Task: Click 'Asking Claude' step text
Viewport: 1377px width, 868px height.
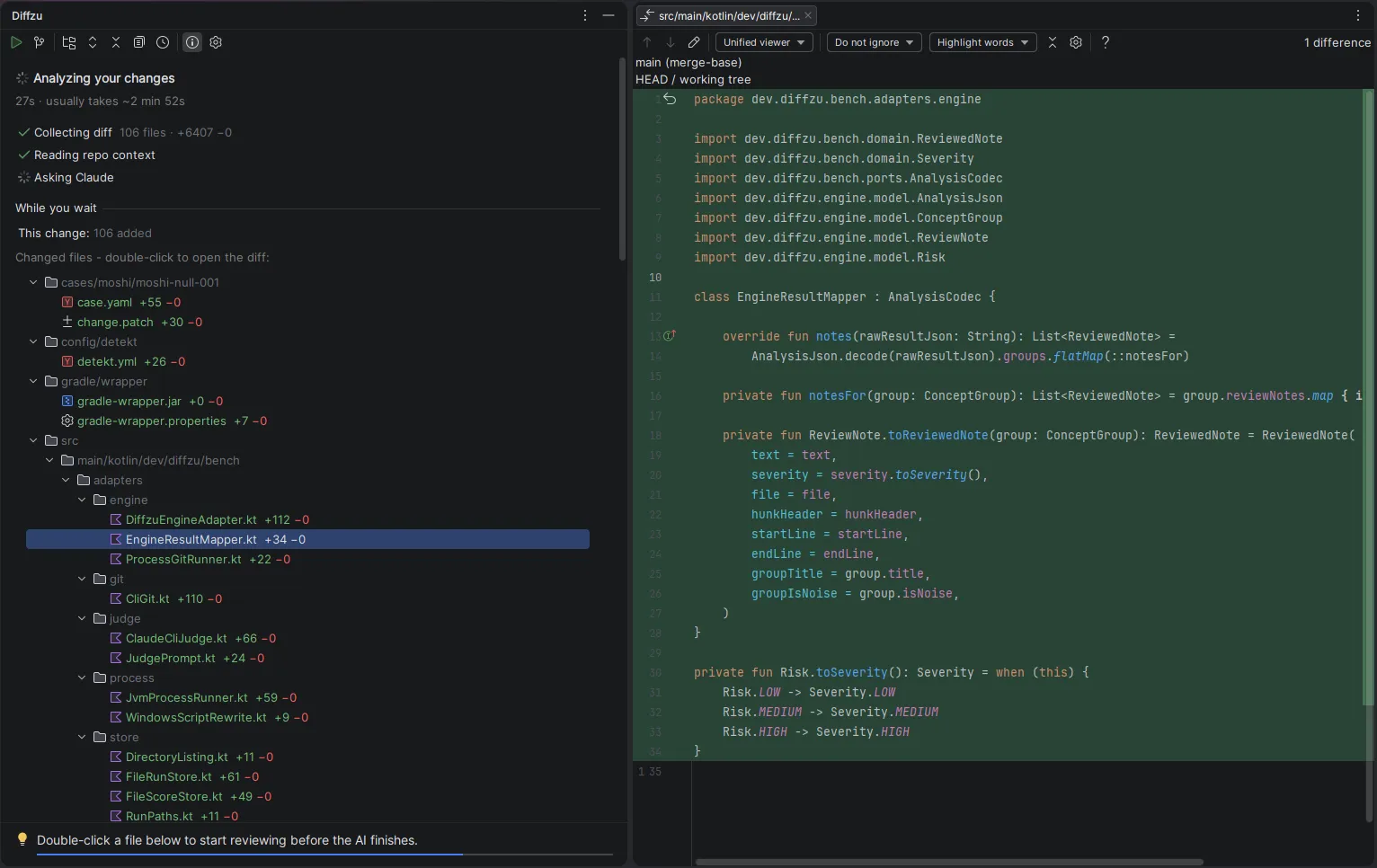Action: pyautogui.click(x=74, y=177)
